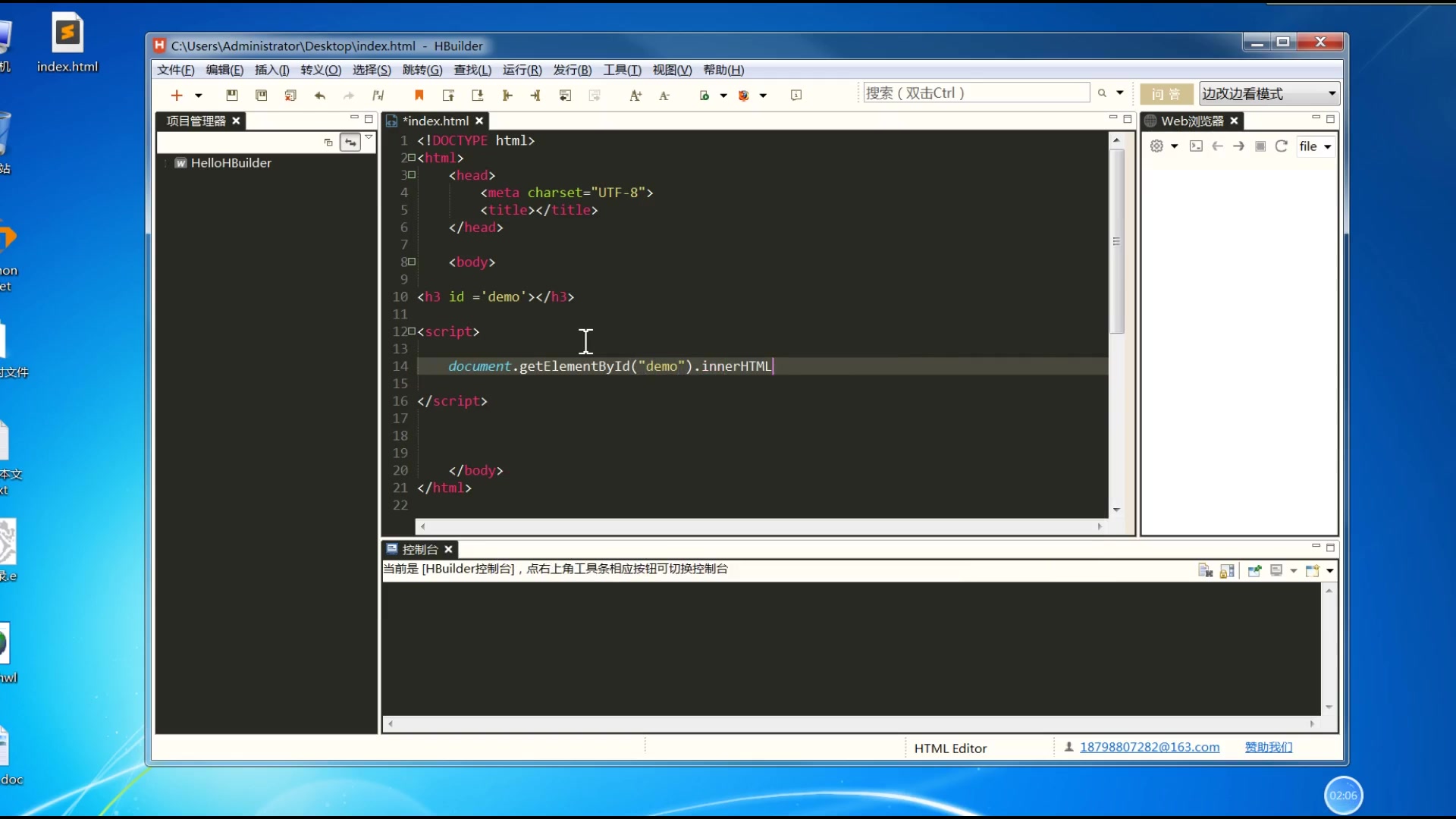Open the 18798807282@163.com account link
This screenshot has width=1456, height=819.
click(1150, 747)
